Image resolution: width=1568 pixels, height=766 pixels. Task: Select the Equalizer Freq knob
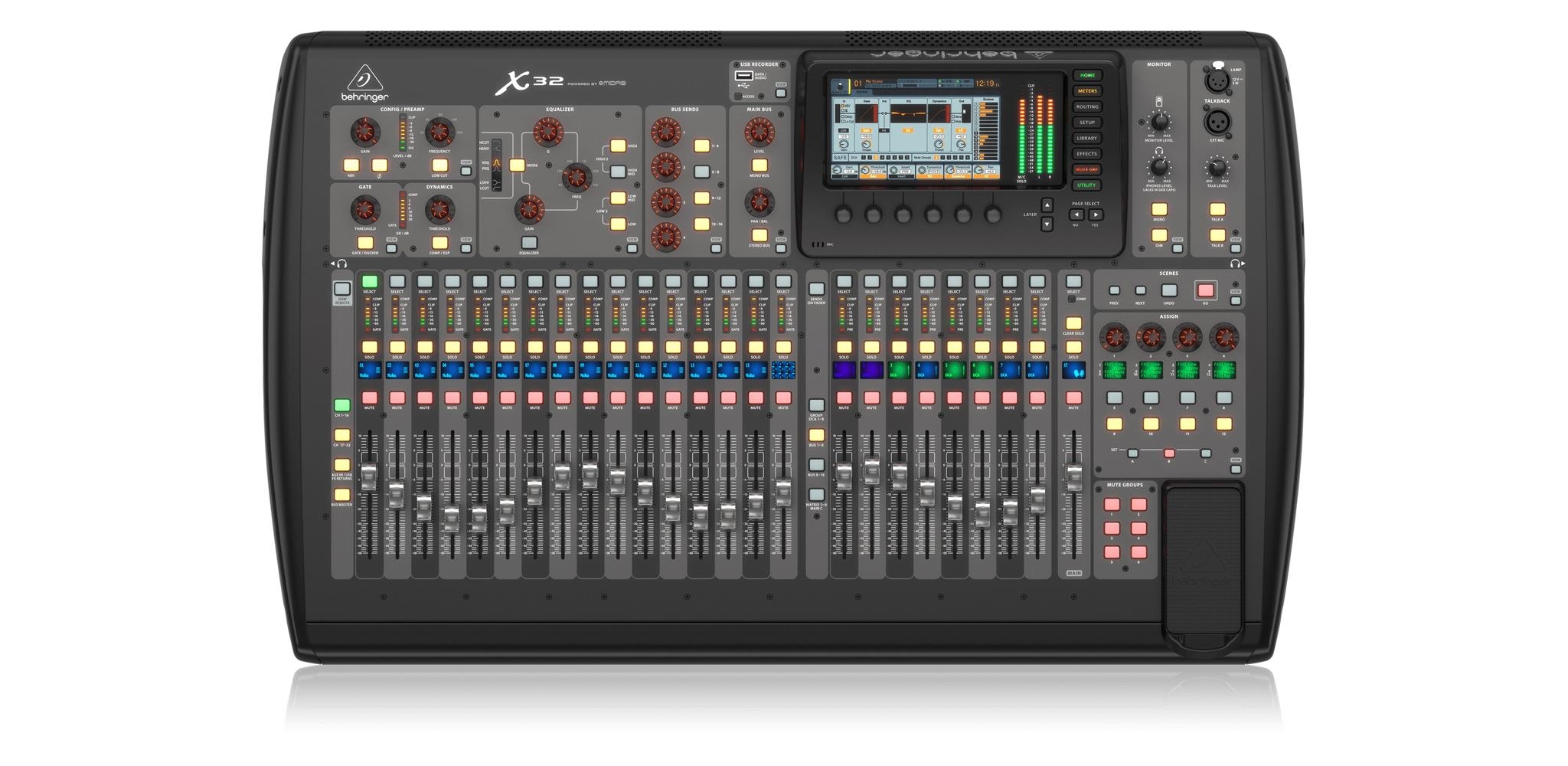point(577,178)
